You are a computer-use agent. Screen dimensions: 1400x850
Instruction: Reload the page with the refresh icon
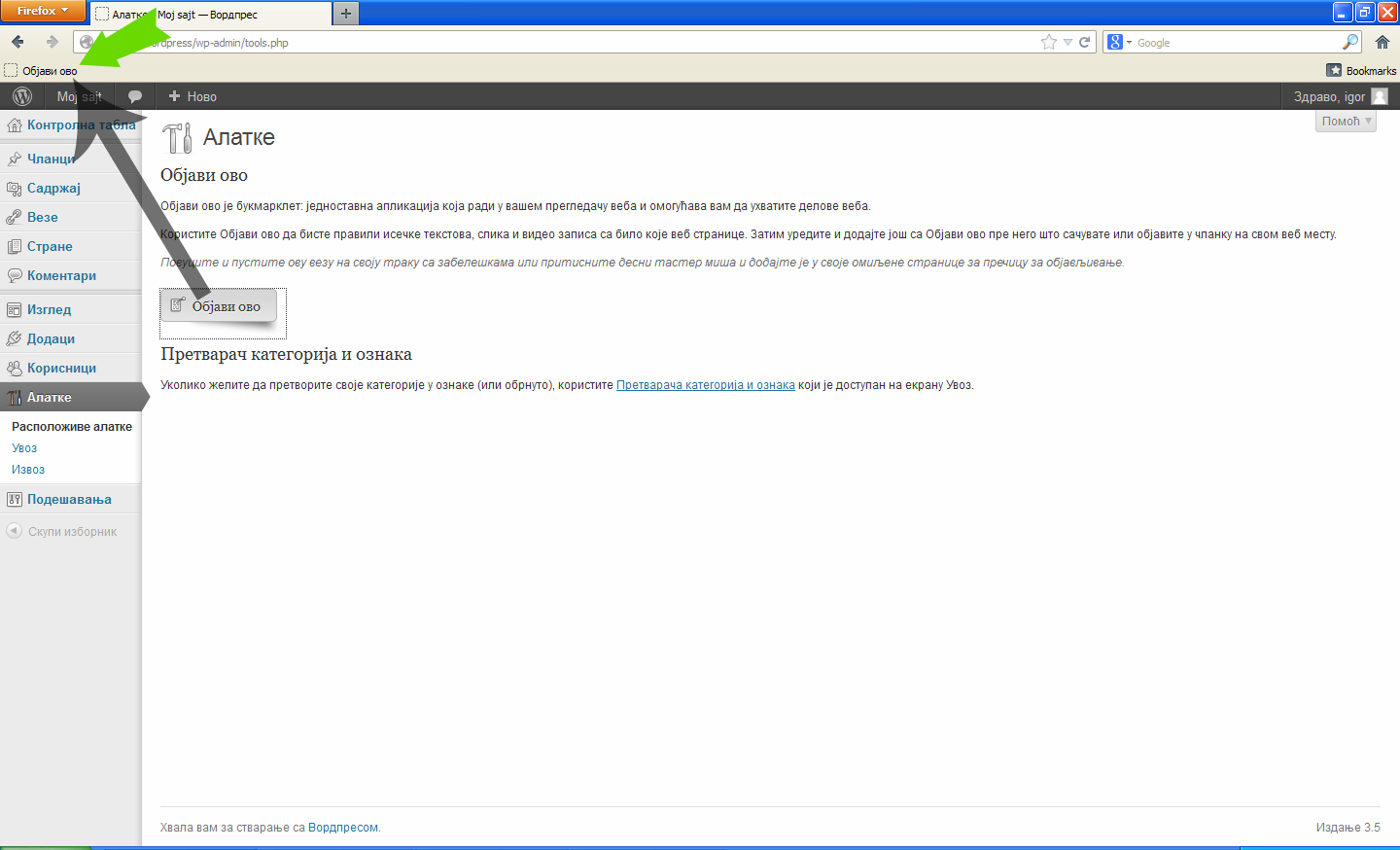point(1085,42)
